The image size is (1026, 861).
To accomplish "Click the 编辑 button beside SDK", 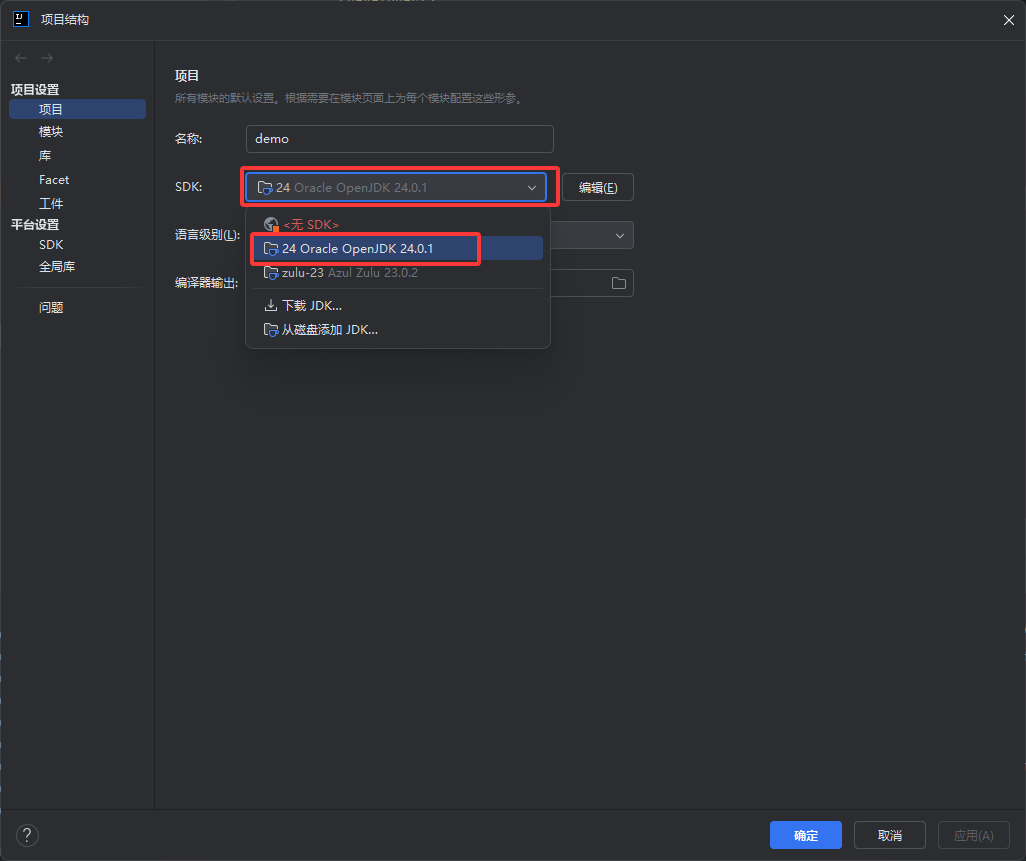I will [597, 188].
